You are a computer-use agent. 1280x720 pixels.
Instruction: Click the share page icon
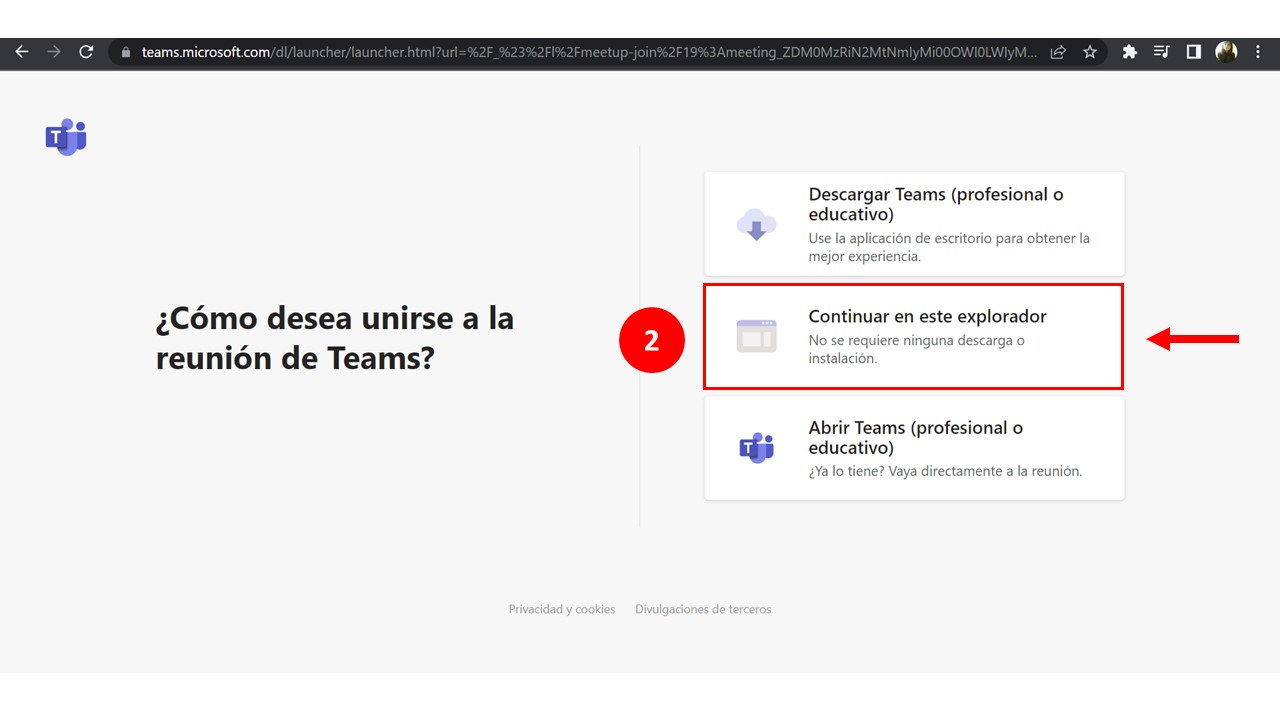1058,52
